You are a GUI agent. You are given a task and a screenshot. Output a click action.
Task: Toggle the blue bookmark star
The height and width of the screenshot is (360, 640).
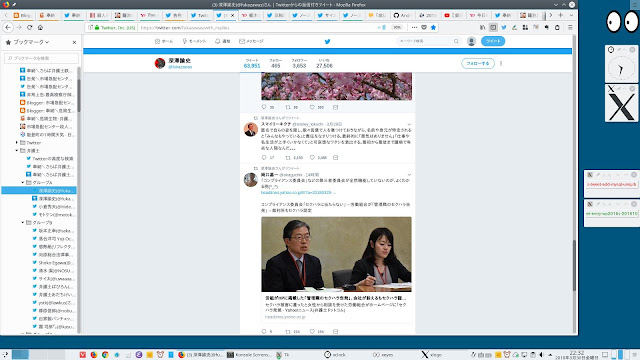[433, 27]
